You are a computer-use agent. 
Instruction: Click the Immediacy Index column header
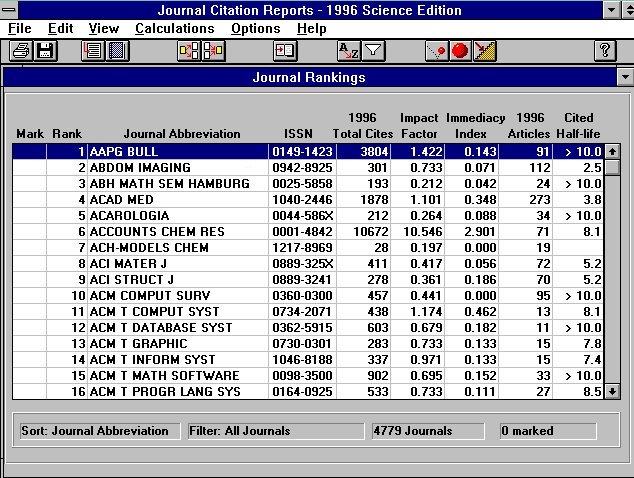tap(476, 126)
